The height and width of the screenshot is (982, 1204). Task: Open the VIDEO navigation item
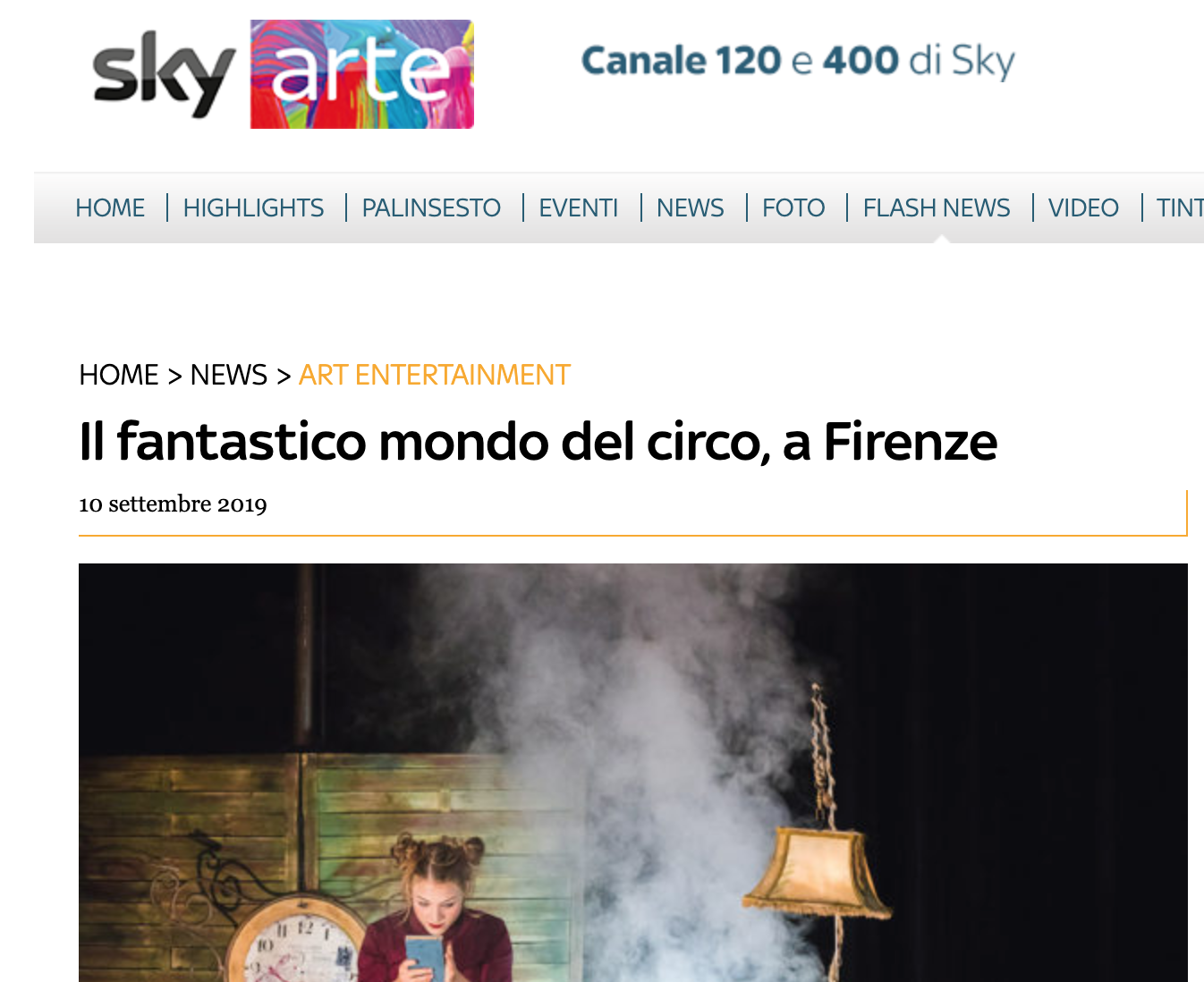(1083, 207)
